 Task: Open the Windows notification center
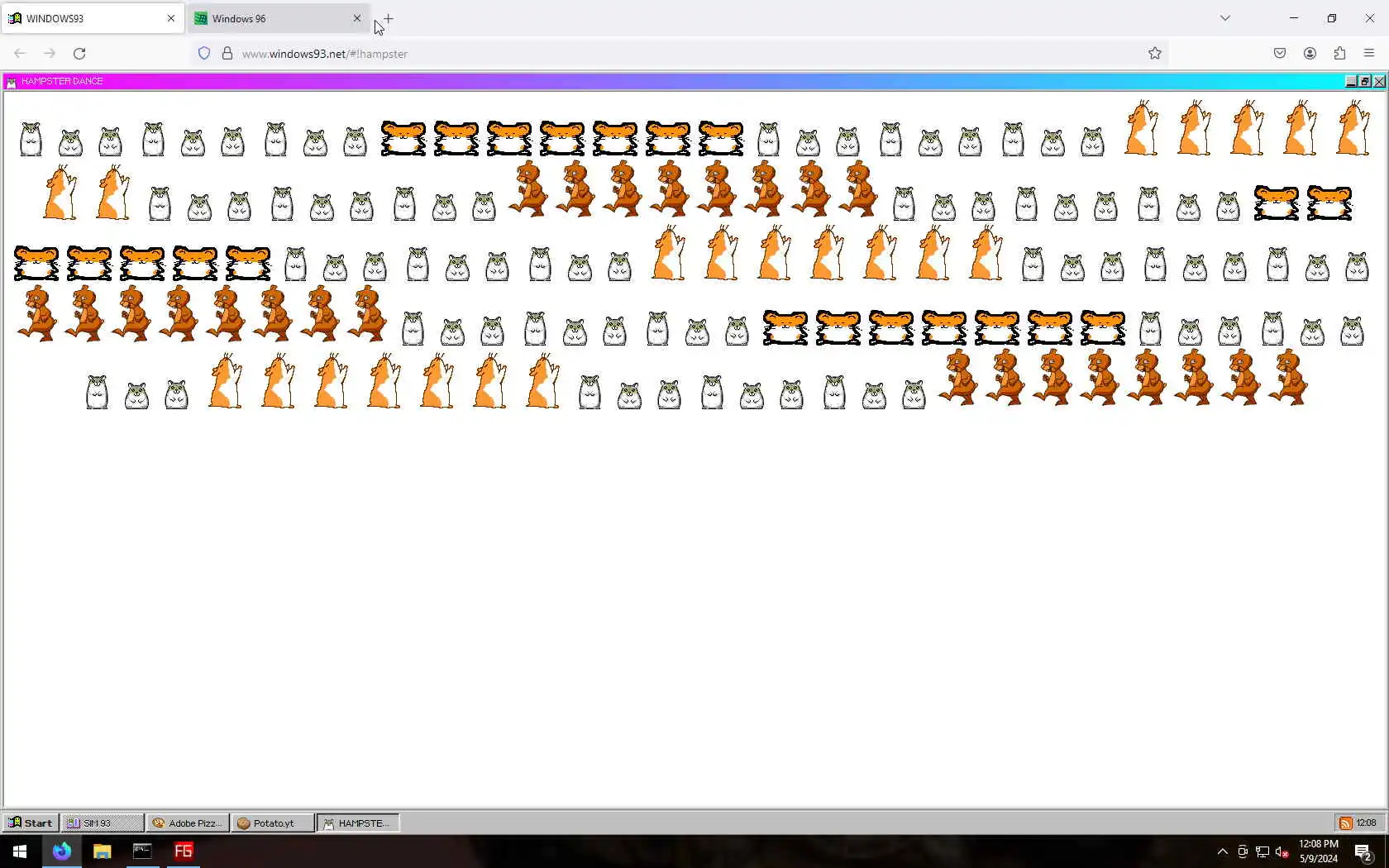coord(1364,851)
